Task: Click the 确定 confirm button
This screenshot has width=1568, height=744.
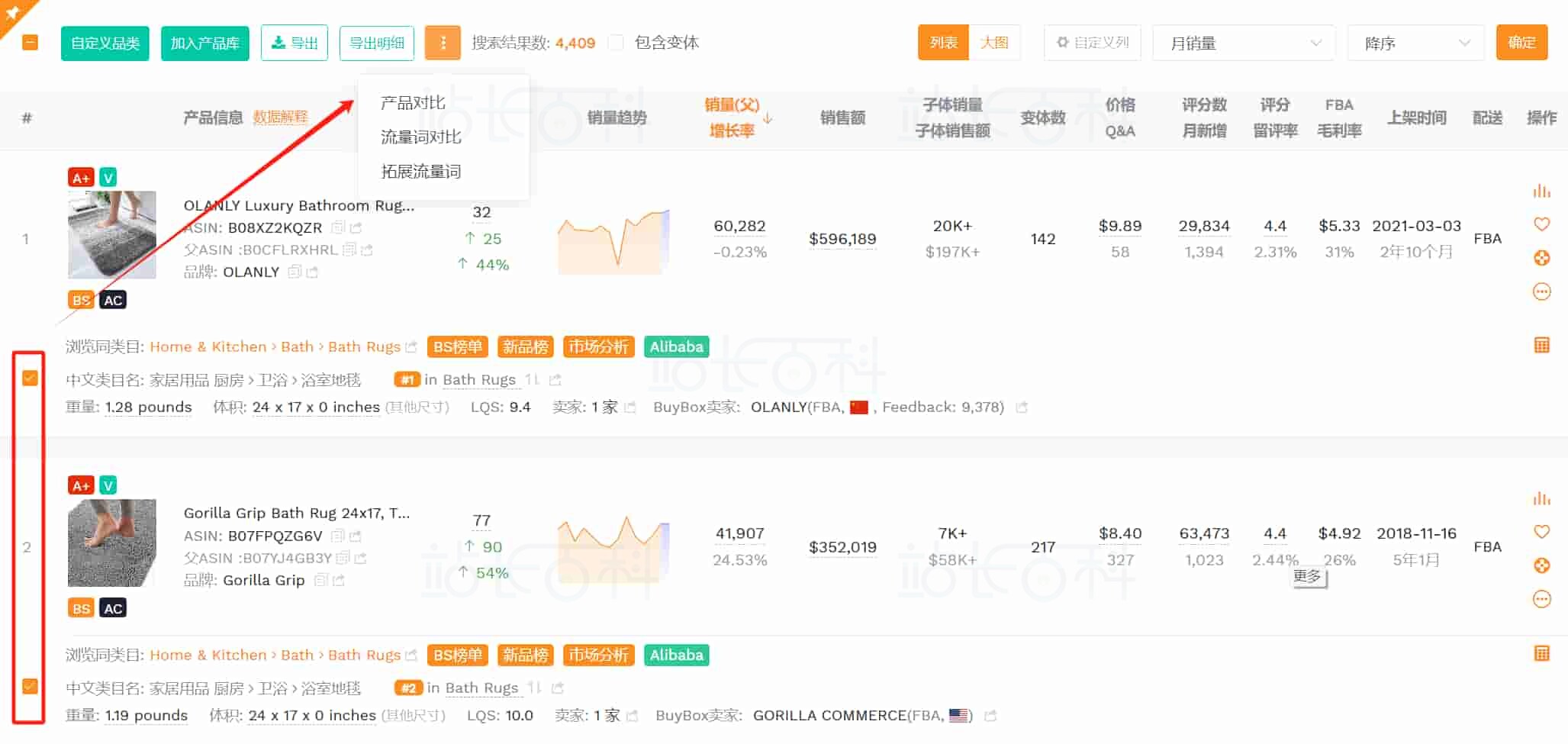Action: (1521, 43)
